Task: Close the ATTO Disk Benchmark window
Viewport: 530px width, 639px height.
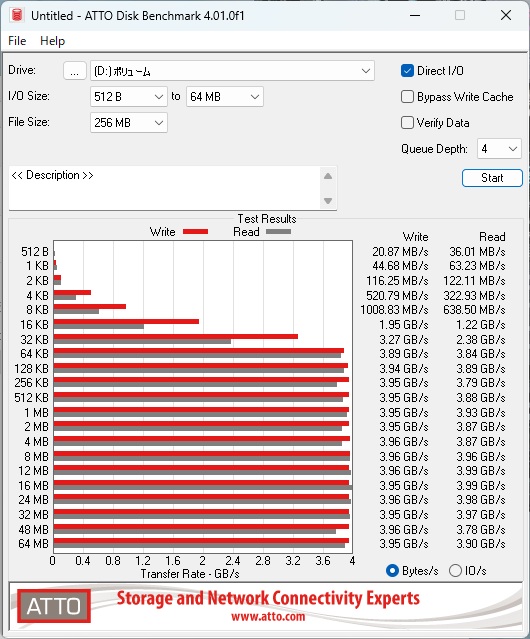Action: (x=506, y=15)
